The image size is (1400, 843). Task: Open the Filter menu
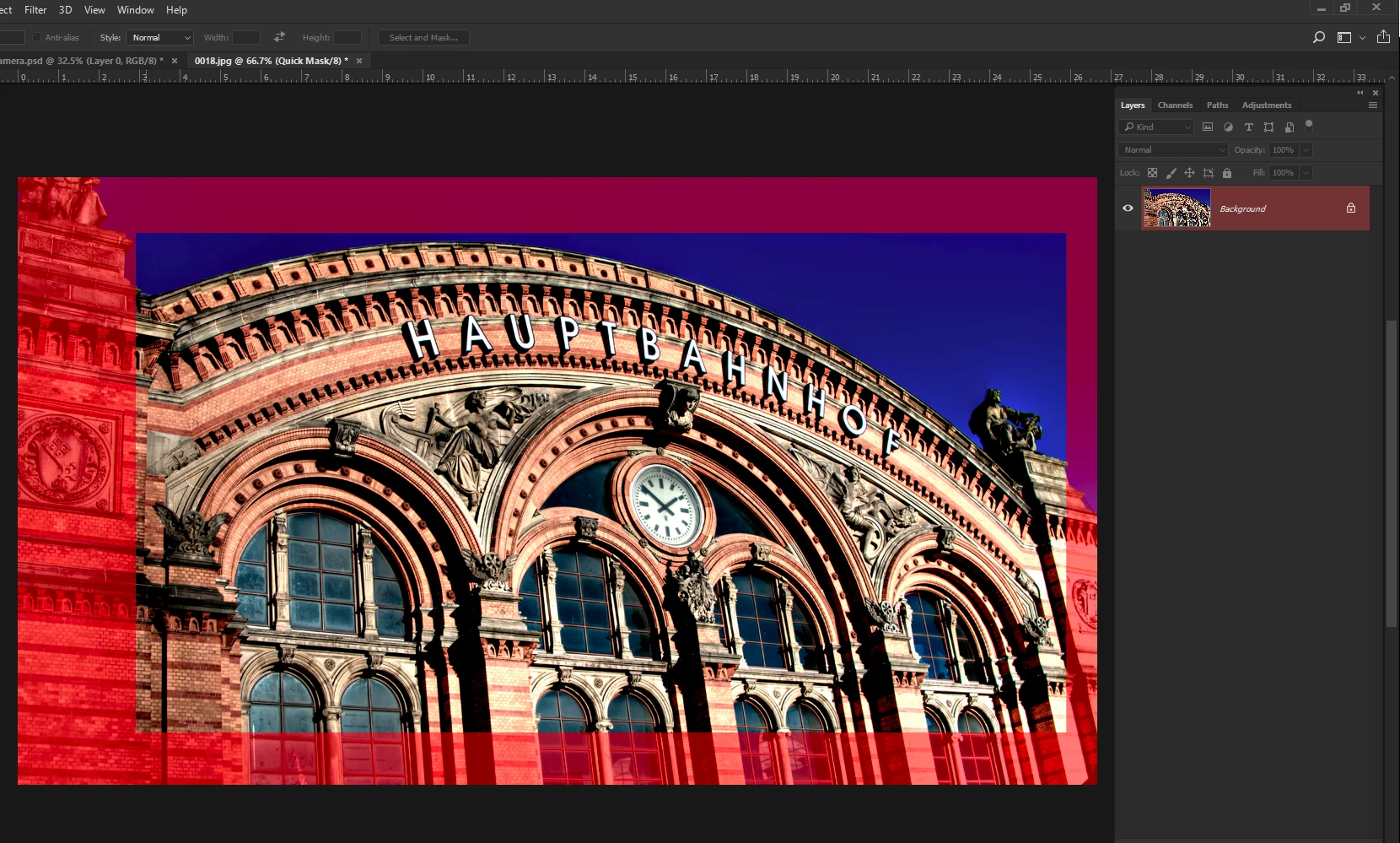35,10
